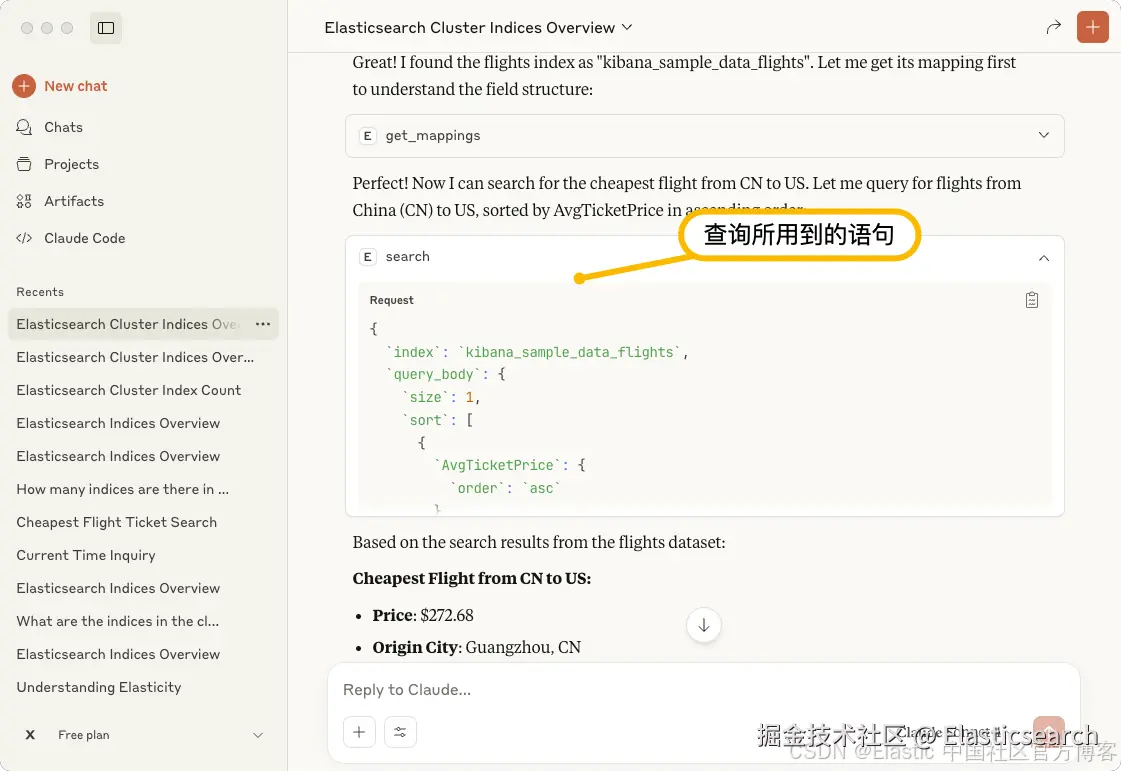Click the 'New chat' label in the sidebar
The image size is (1121, 771).
point(76,86)
